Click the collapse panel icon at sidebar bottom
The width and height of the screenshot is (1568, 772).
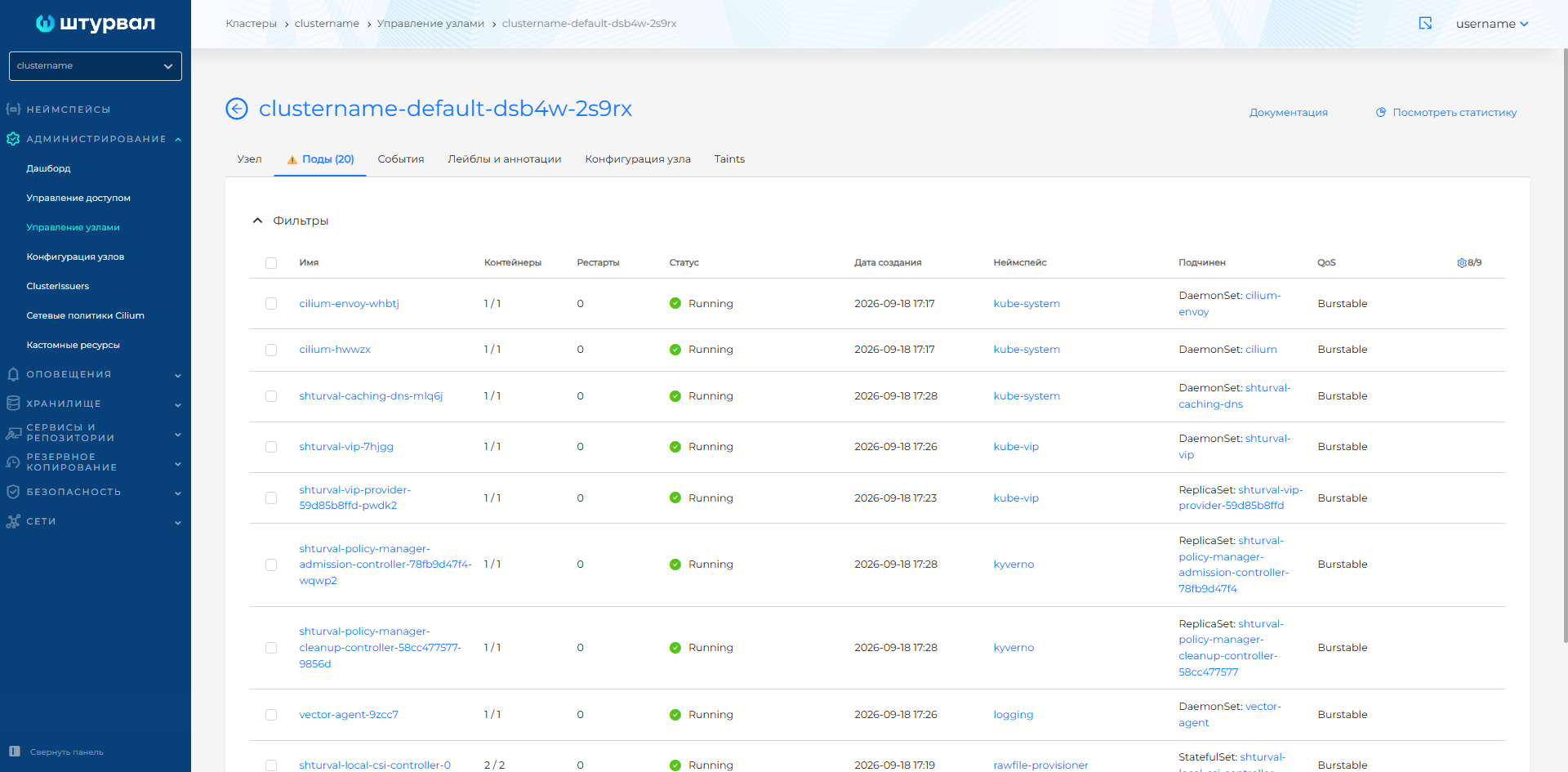coord(14,752)
